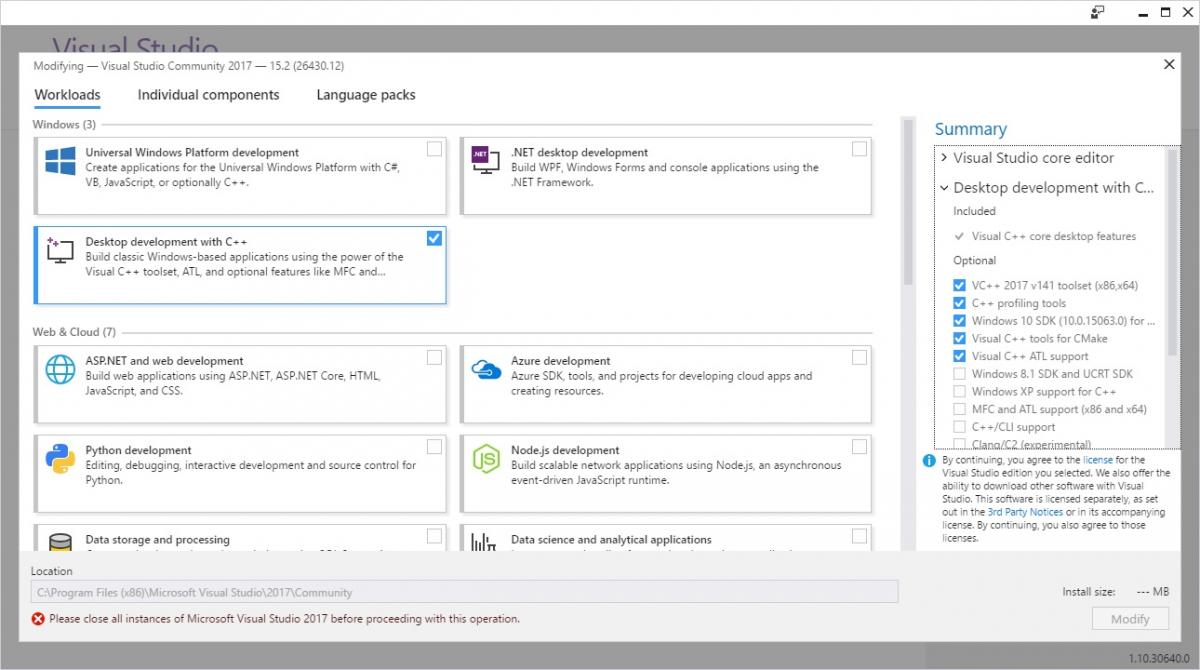Click the Optional label in Summary

point(974,261)
